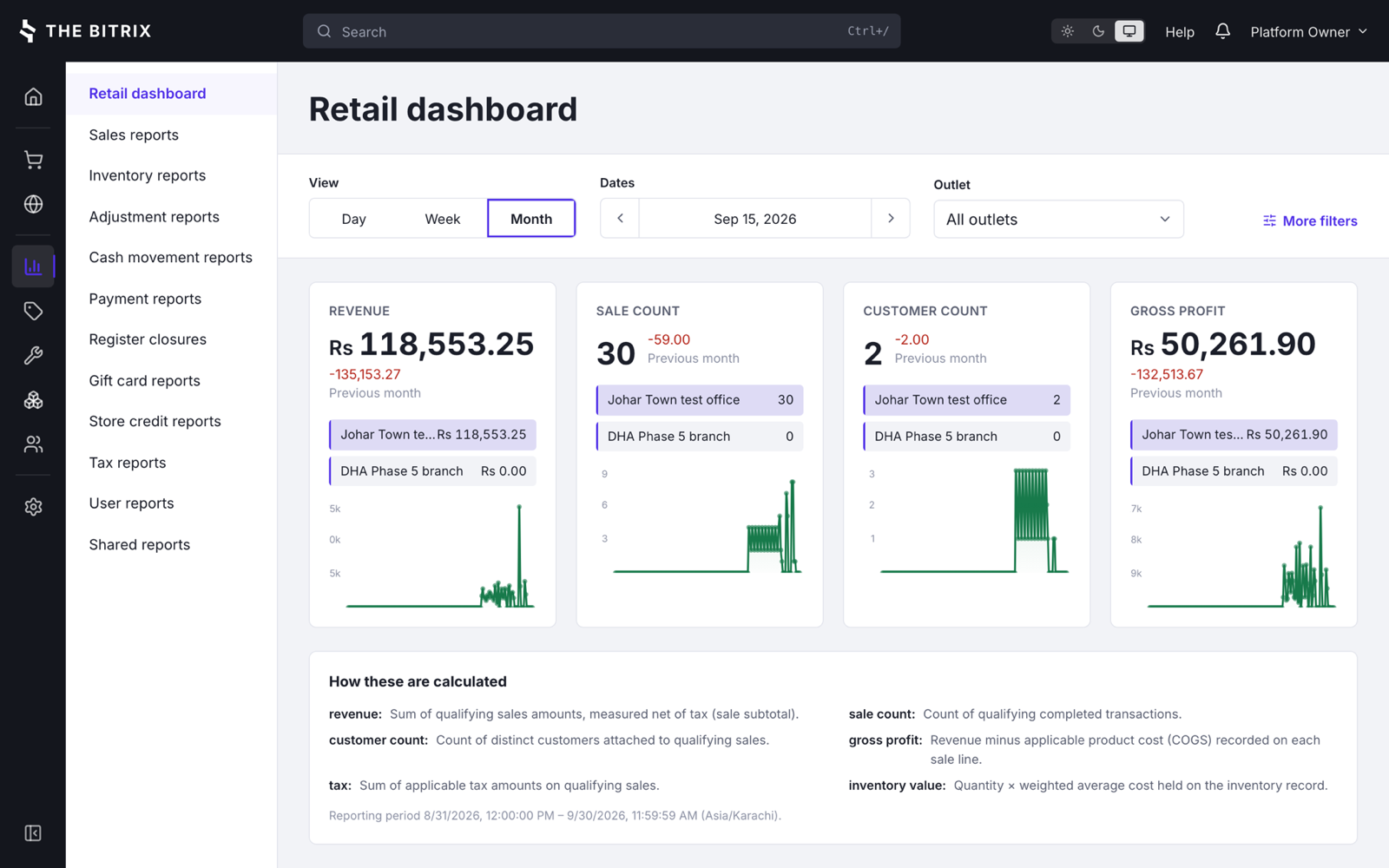Open Payment reports
The width and height of the screenshot is (1389, 868).
[x=172, y=299]
